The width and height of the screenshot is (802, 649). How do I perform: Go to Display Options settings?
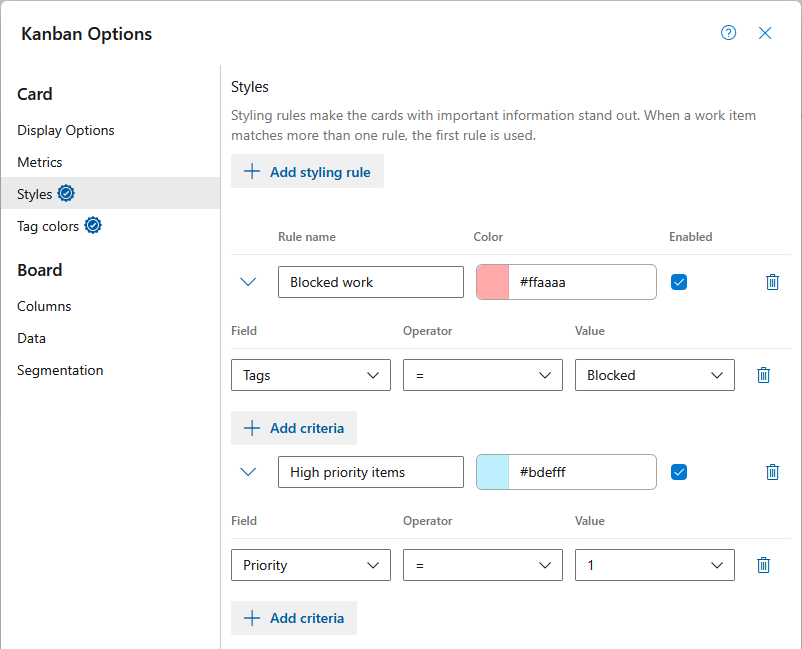[65, 130]
